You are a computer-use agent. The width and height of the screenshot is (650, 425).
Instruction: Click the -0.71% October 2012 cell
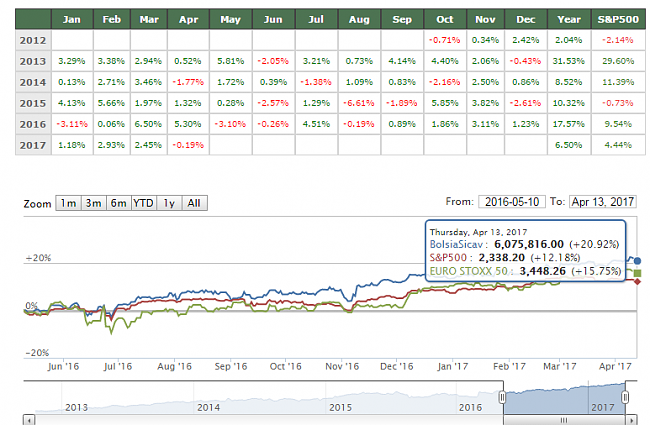coord(445,40)
